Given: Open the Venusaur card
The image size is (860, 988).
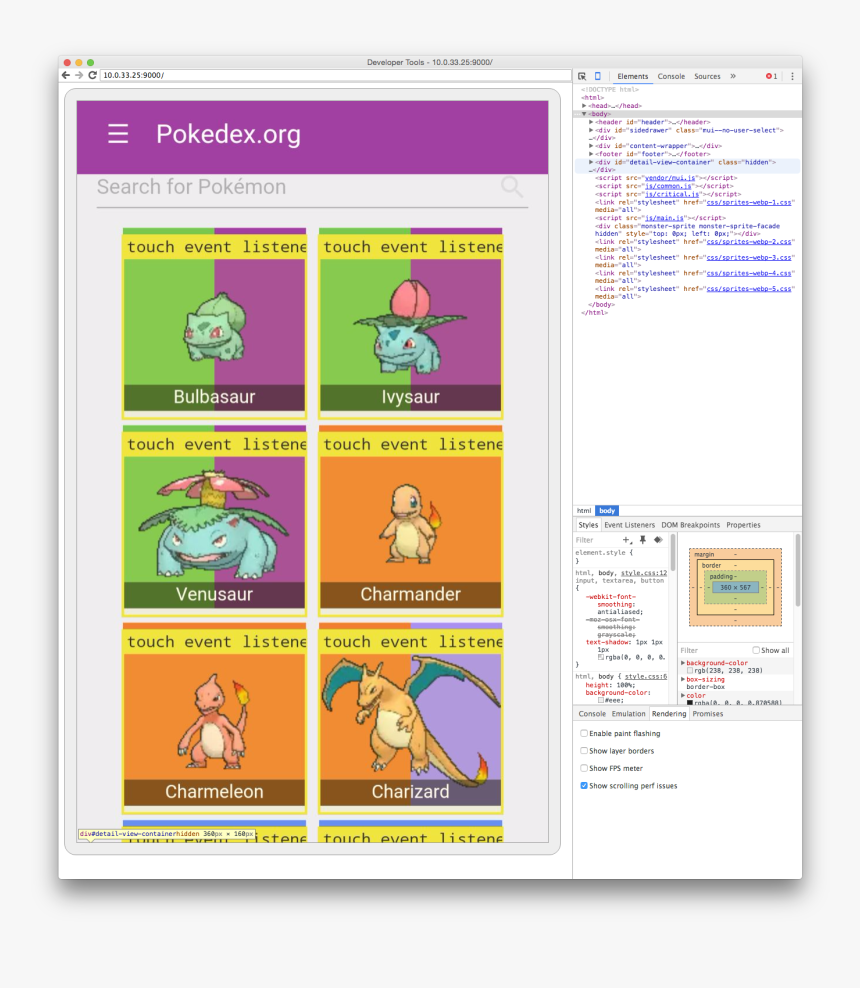Looking at the screenshot, I should pos(214,521).
